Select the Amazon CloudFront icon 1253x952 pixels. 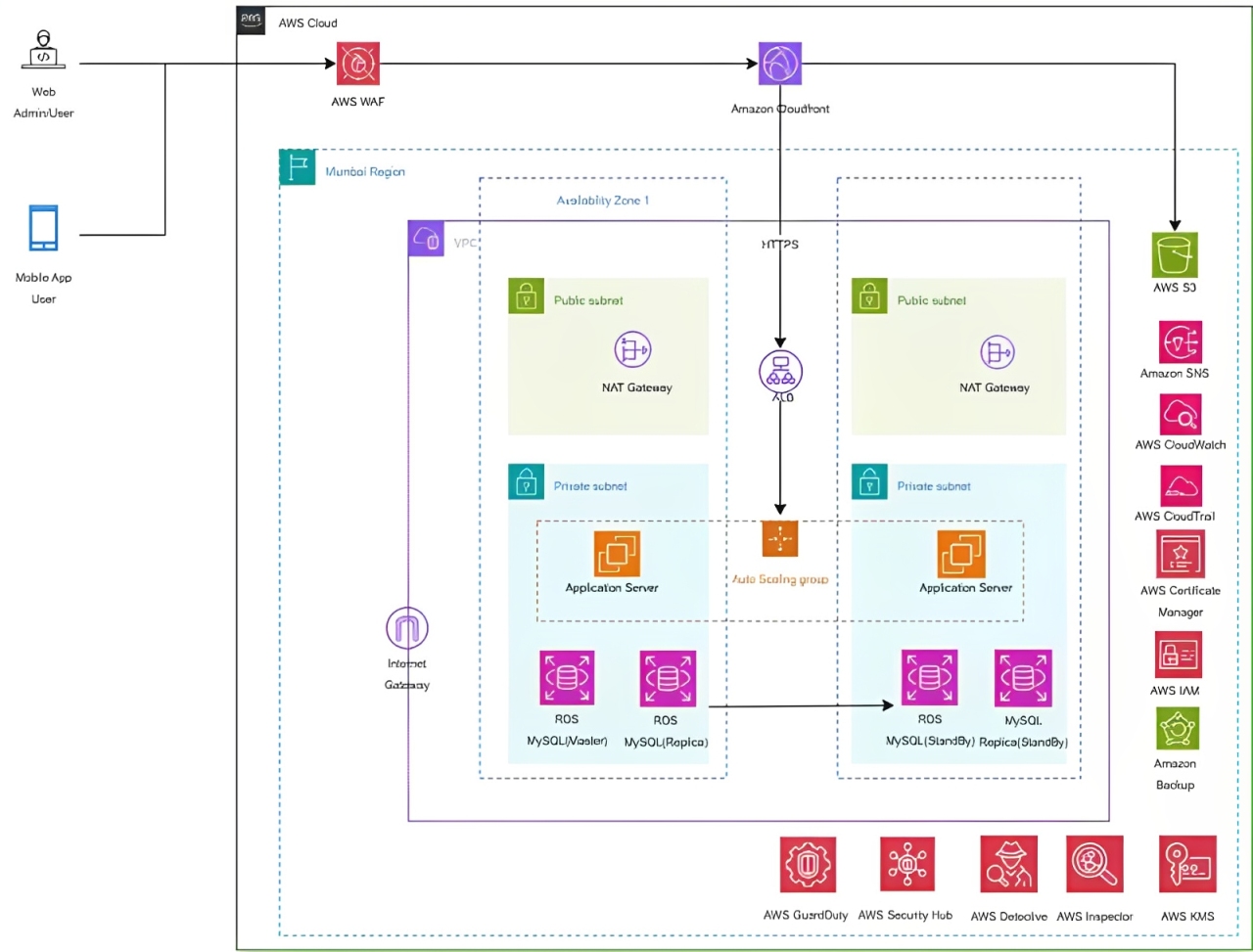[x=779, y=65]
